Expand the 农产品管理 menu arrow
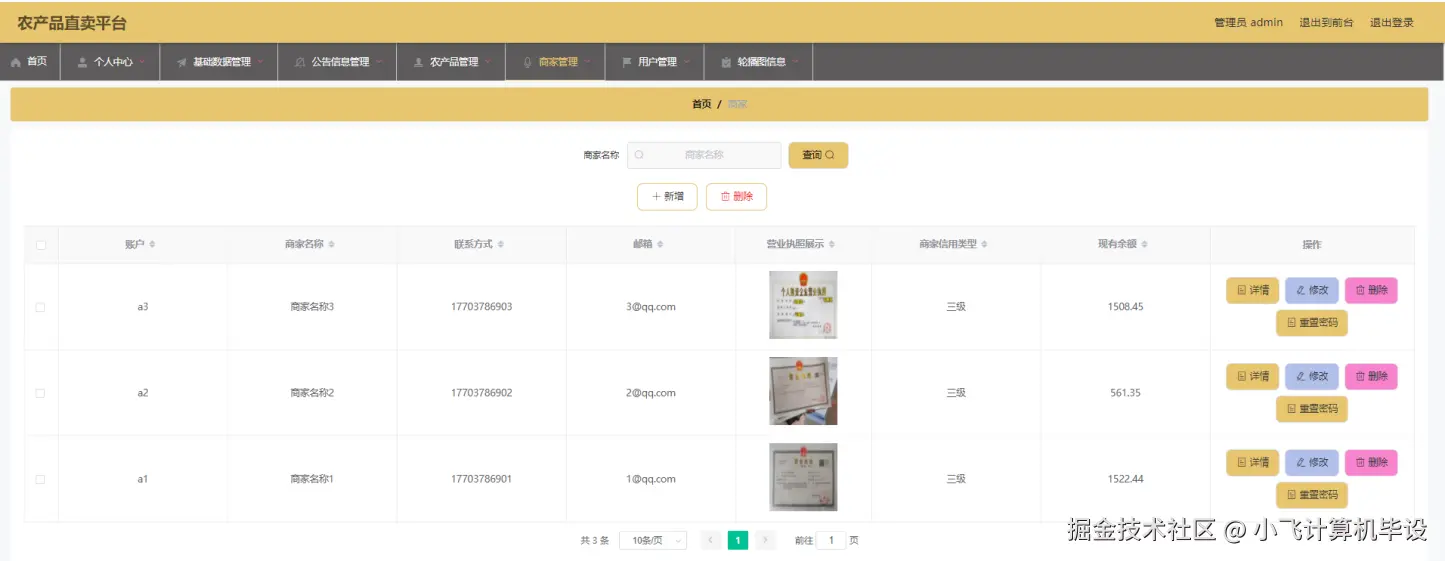Image resolution: width=1445 pixels, height=561 pixels. click(488, 62)
